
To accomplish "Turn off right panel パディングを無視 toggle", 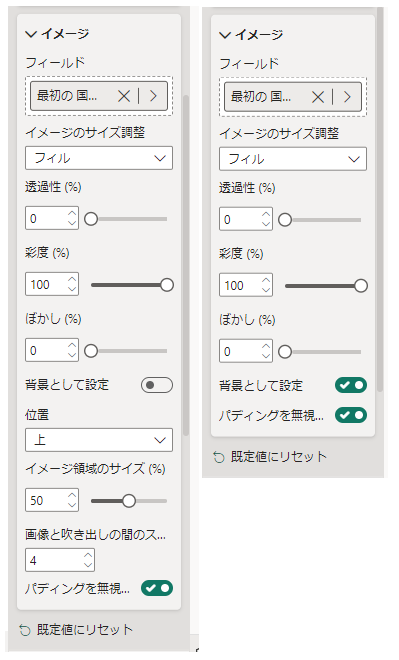I will (x=351, y=415).
